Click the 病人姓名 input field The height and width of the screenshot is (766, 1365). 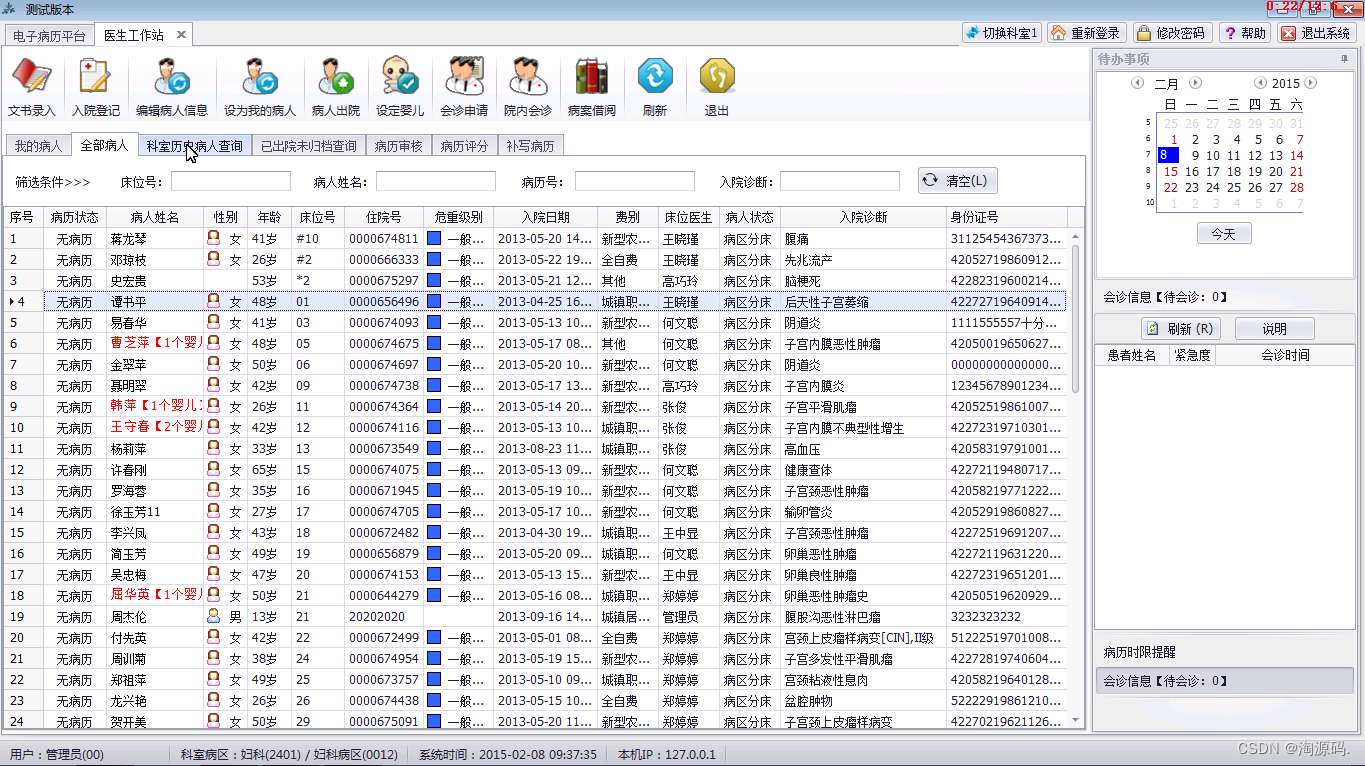[x=436, y=181]
